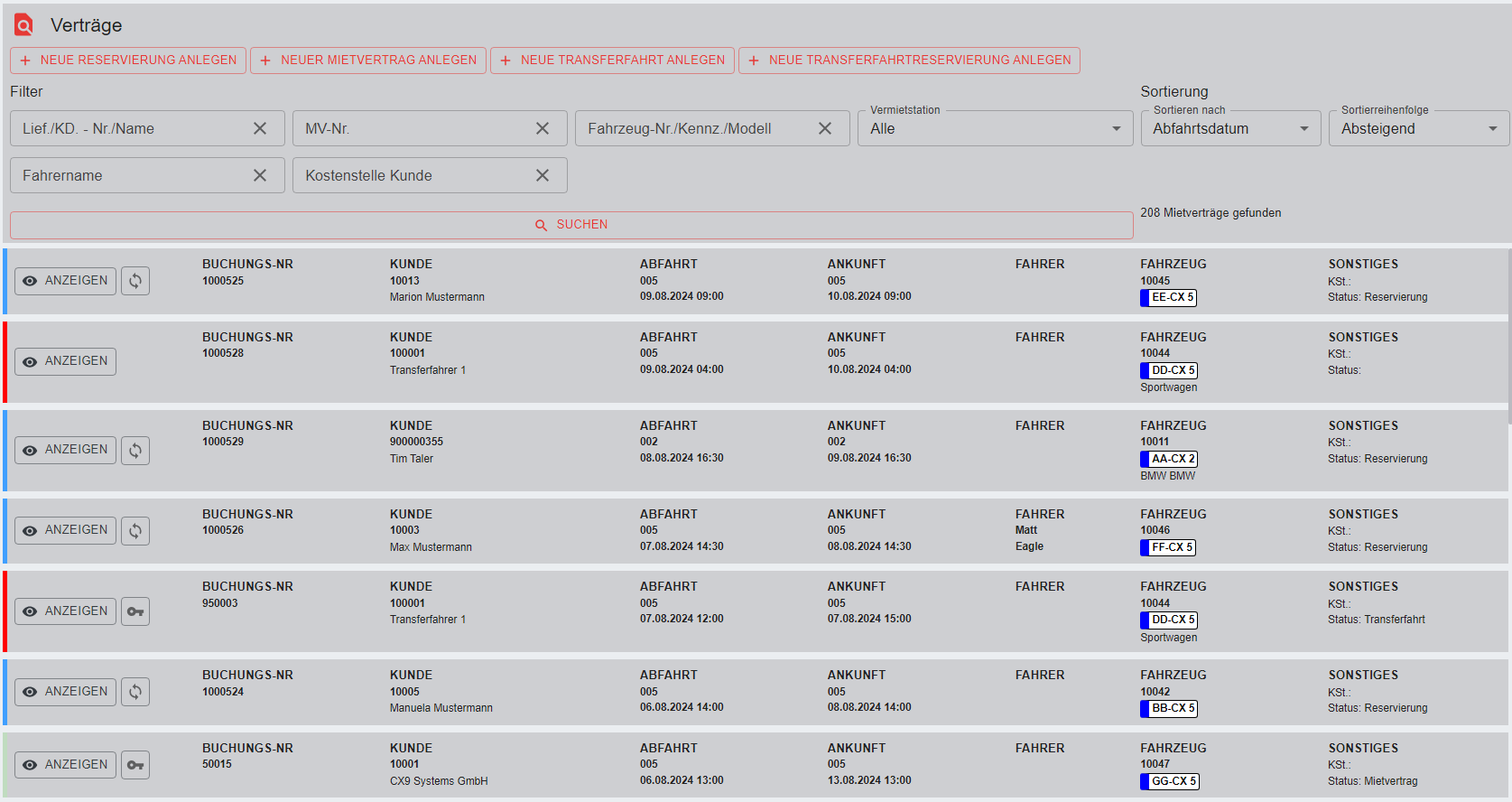Click Neuer Mietvertrag anlegen button
This screenshot has width=1512, height=802.
[x=368, y=61]
